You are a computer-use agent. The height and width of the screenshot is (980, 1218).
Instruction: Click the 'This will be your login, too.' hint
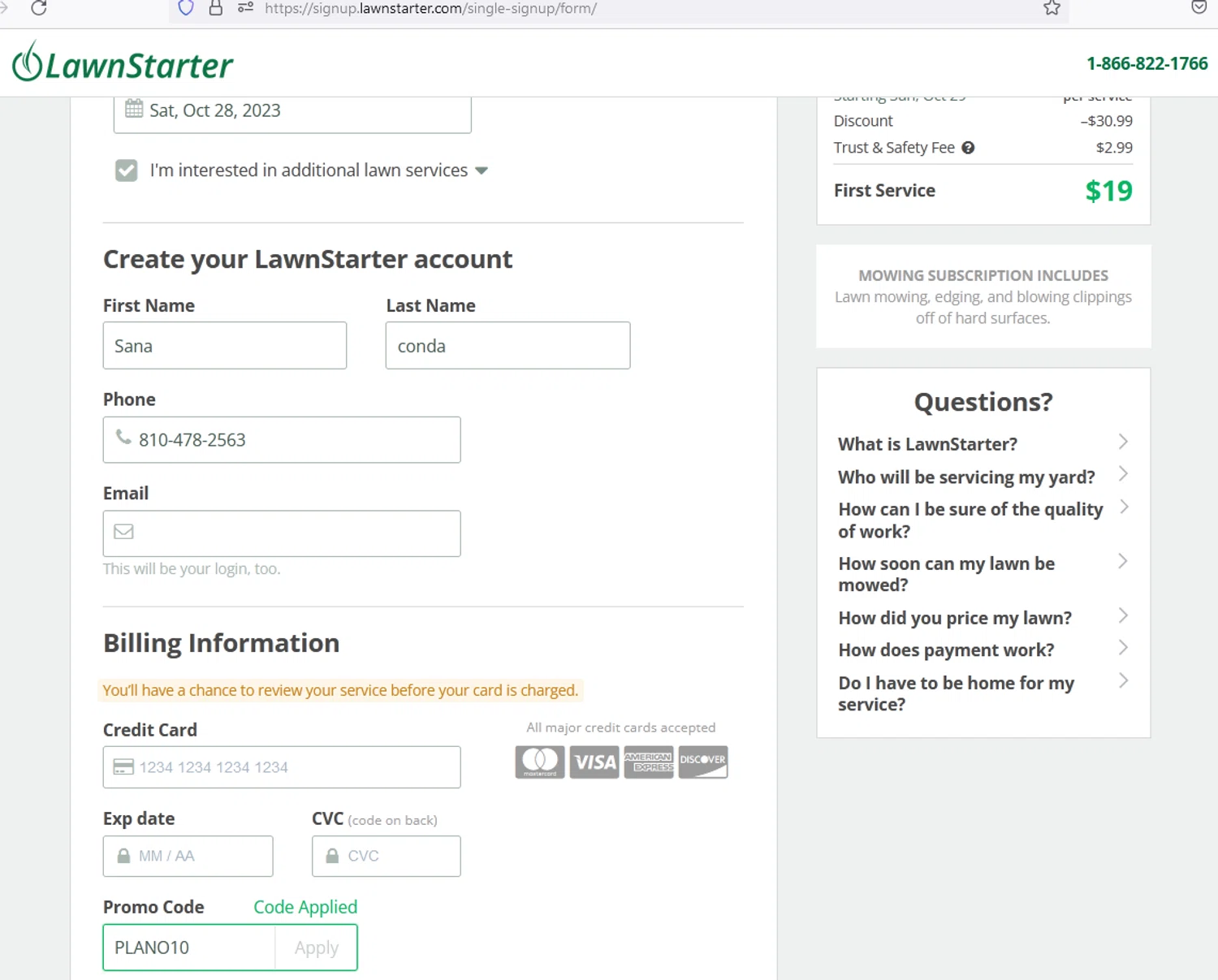[x=192, y=569]
